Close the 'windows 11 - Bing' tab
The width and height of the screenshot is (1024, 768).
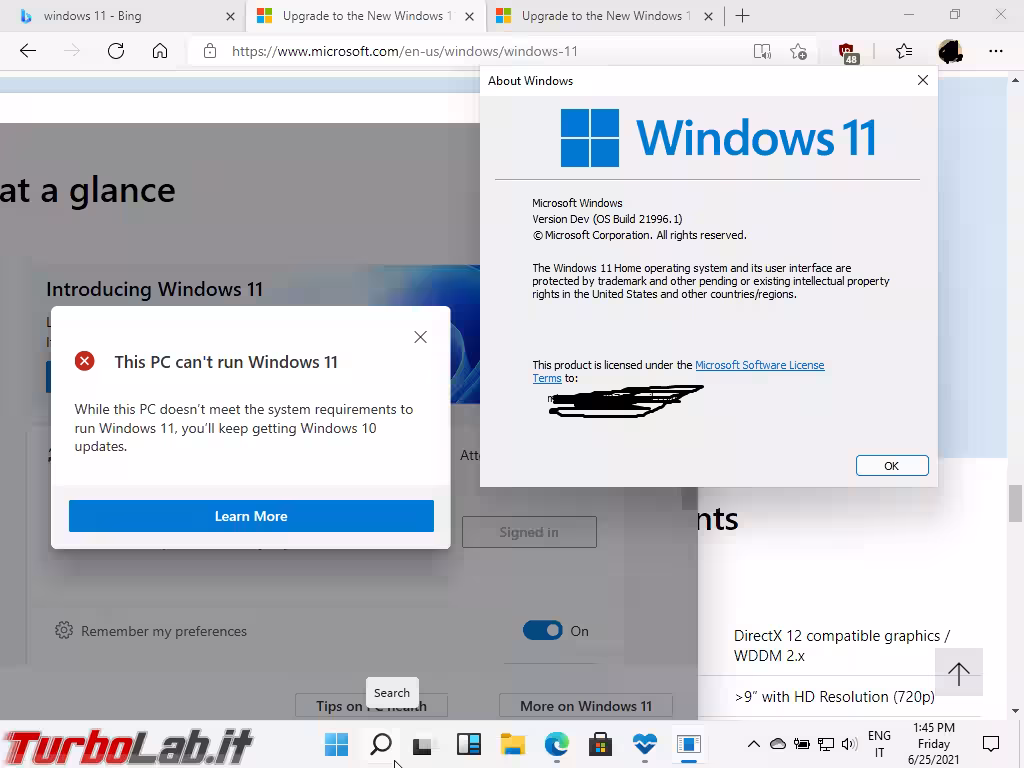230,16
